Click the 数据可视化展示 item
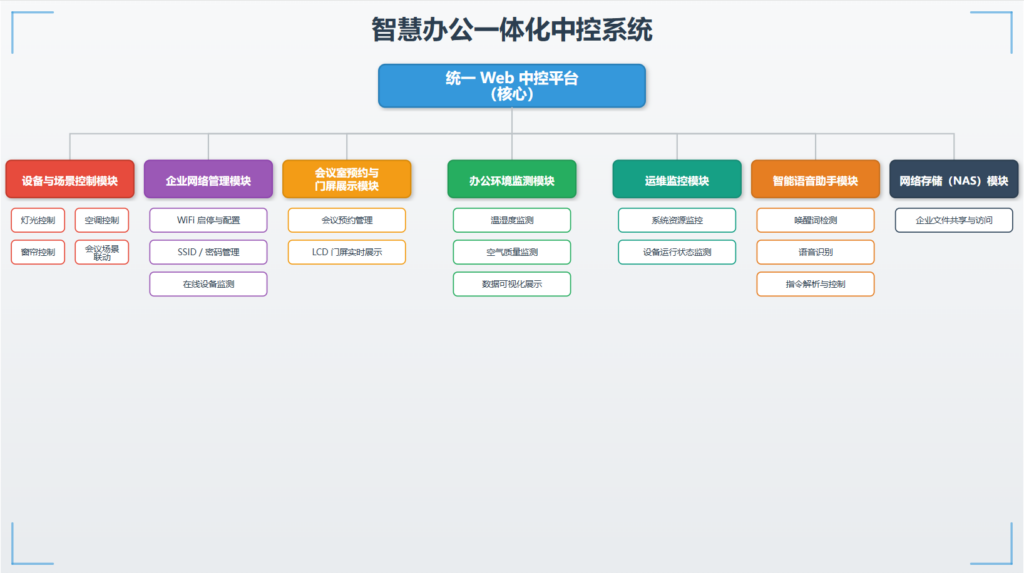The width and height of the screenshot is (1024, 573). [x=511, y=284]
